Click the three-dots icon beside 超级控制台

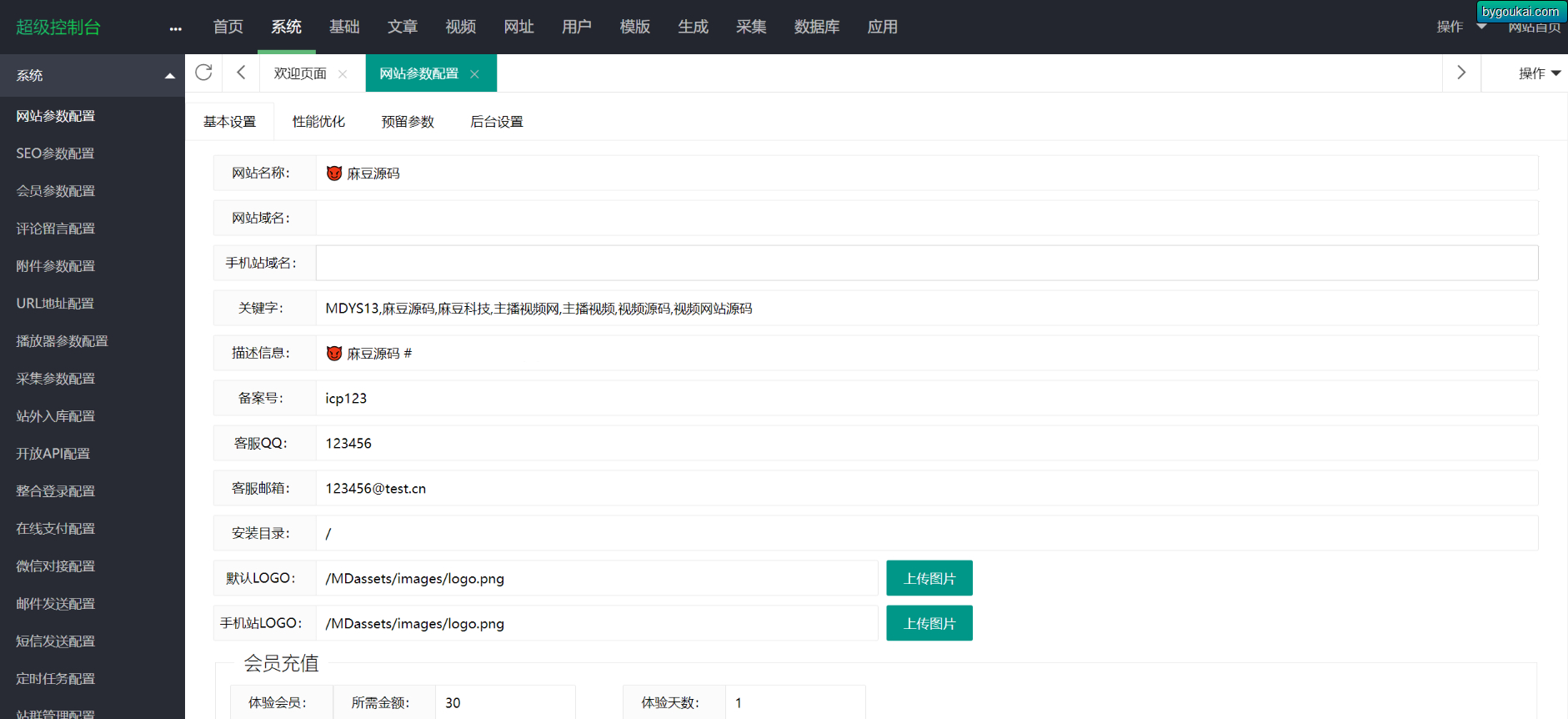175,28
